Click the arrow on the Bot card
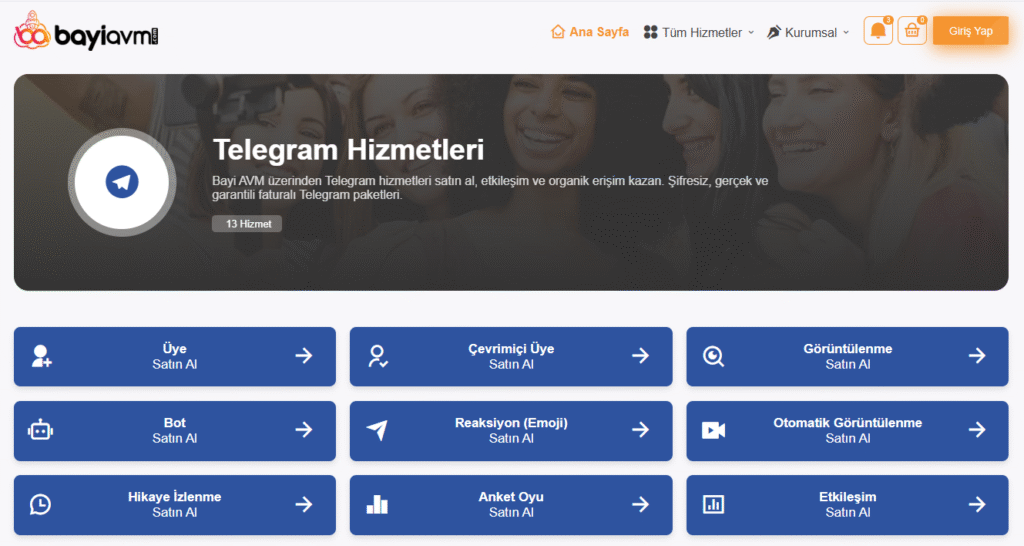Viewport: 1024px width, 546px height. 304,430
